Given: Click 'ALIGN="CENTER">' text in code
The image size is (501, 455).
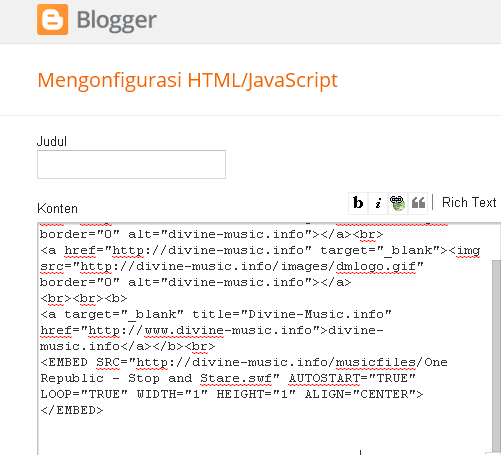Looking at the screenshot, I should 364,394.
